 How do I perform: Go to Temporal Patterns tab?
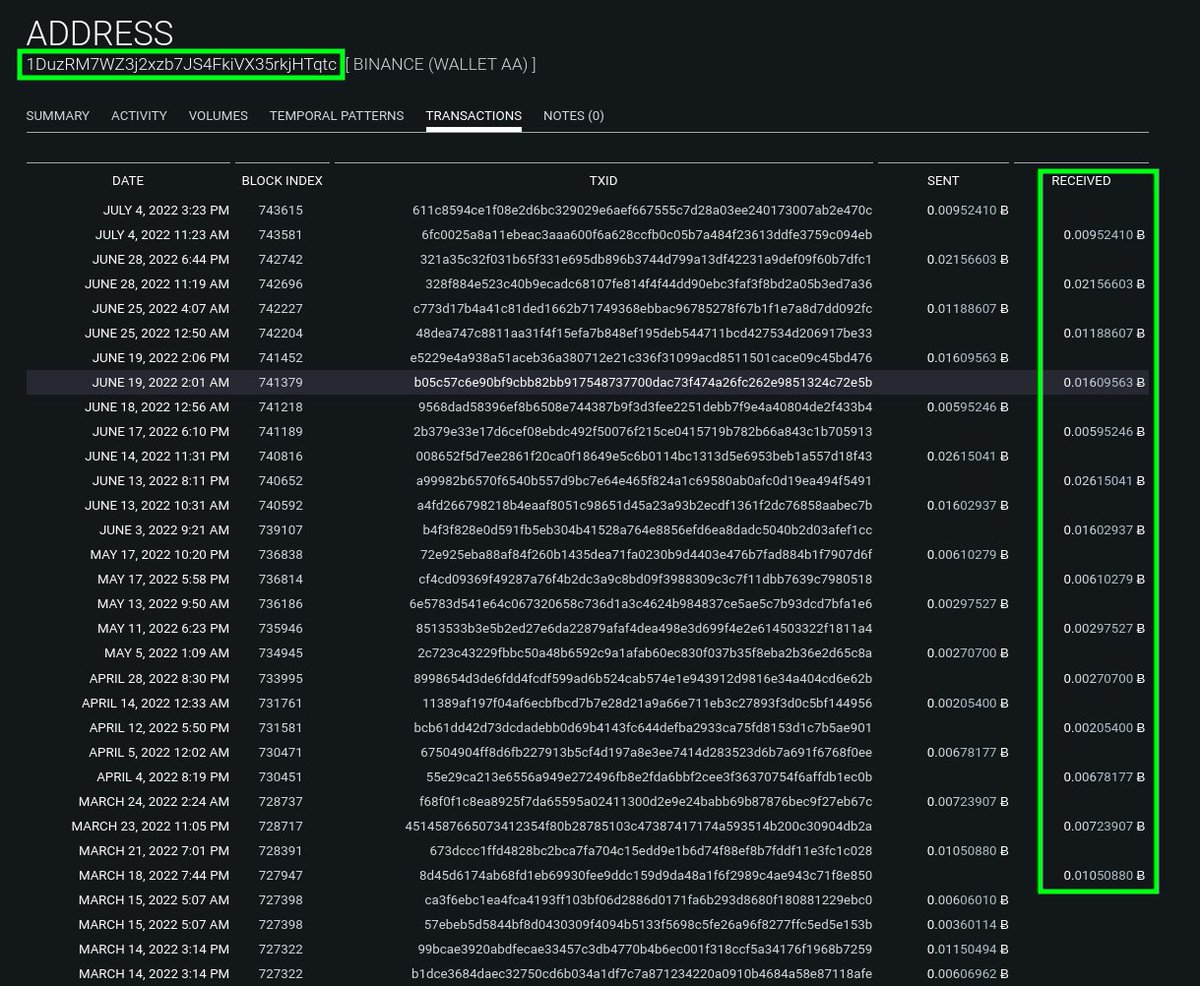tap(337, 116)
